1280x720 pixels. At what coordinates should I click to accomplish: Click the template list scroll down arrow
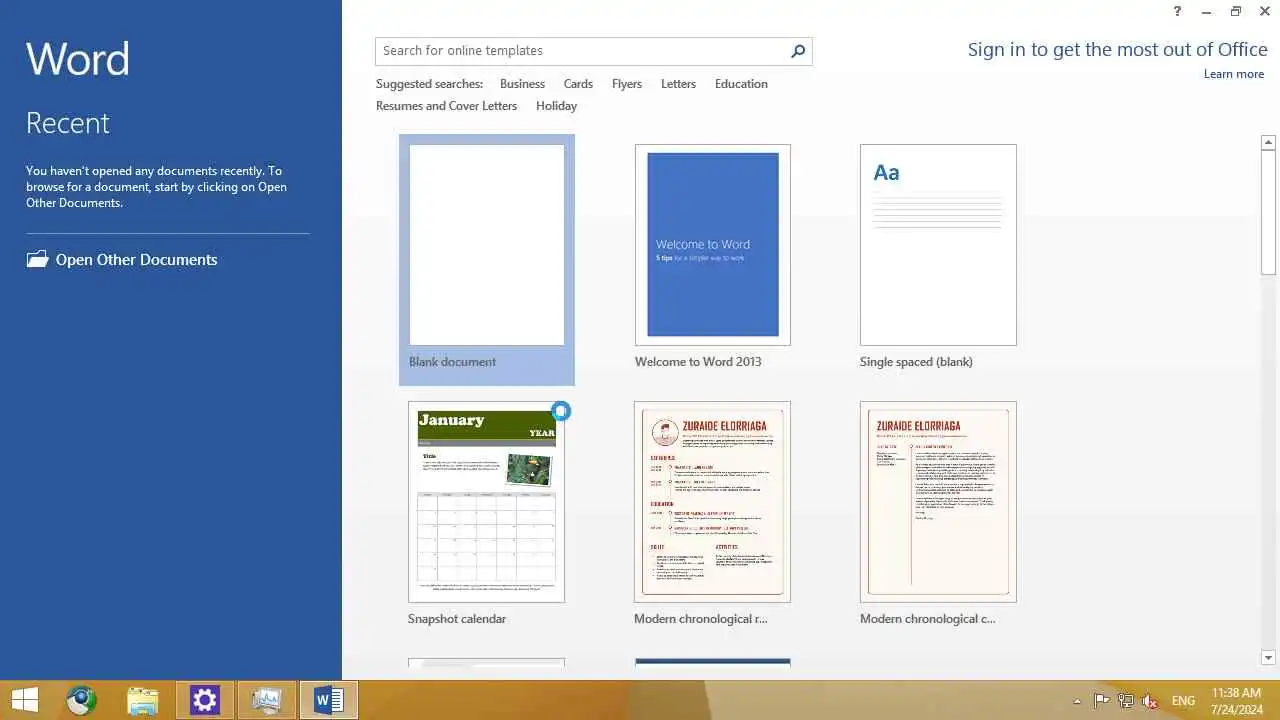[1268, 657]
